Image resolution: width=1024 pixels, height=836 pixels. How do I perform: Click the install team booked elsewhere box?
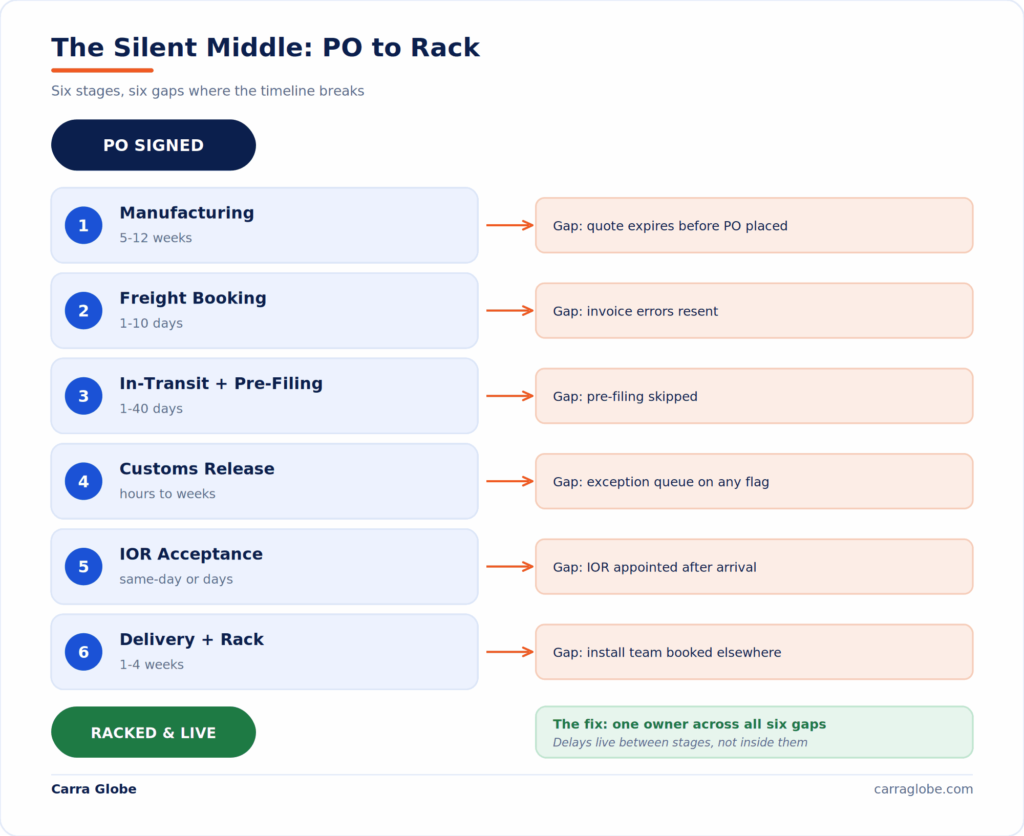click(754, 652)
